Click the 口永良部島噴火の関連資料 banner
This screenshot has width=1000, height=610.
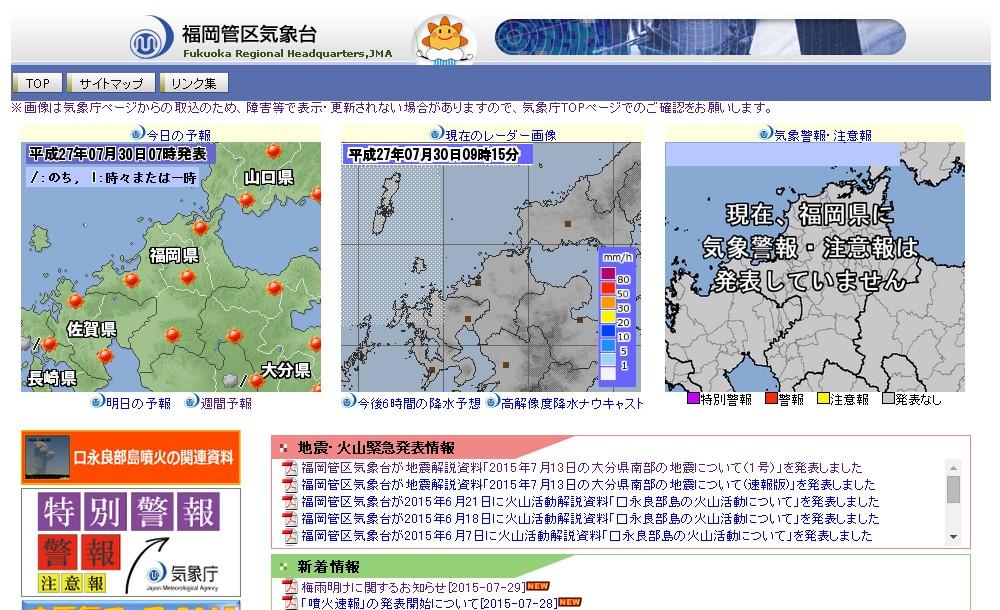point(131,457)
